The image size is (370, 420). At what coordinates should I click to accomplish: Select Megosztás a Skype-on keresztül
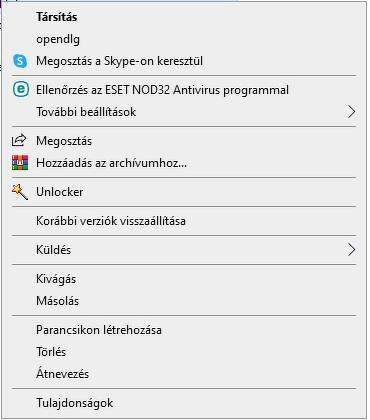click(184, 61)
